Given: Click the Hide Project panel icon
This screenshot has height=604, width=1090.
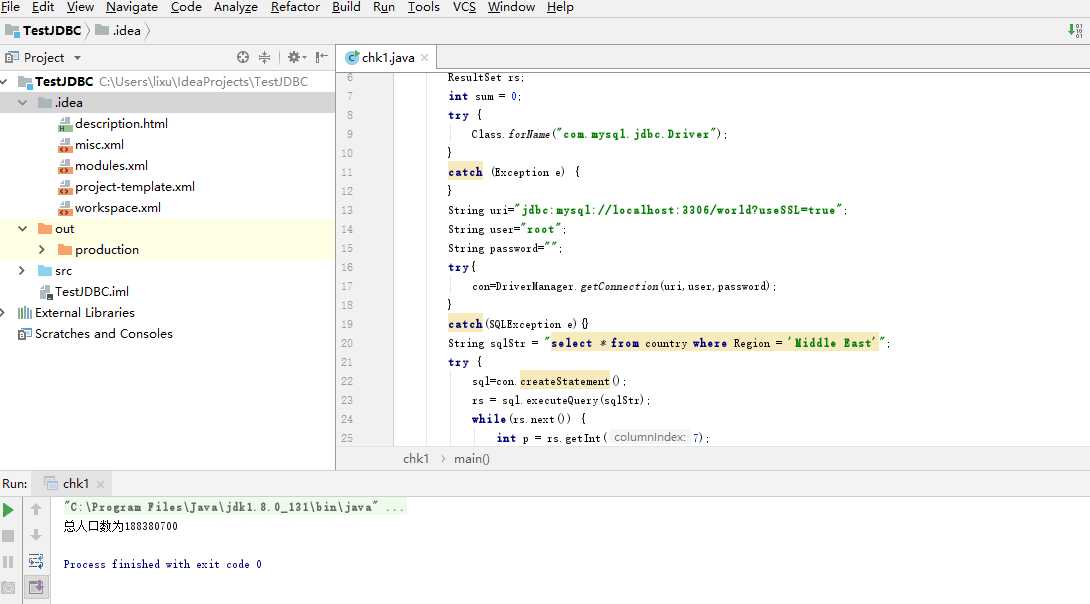Looking at the screenshot, I should click(321, 57).
